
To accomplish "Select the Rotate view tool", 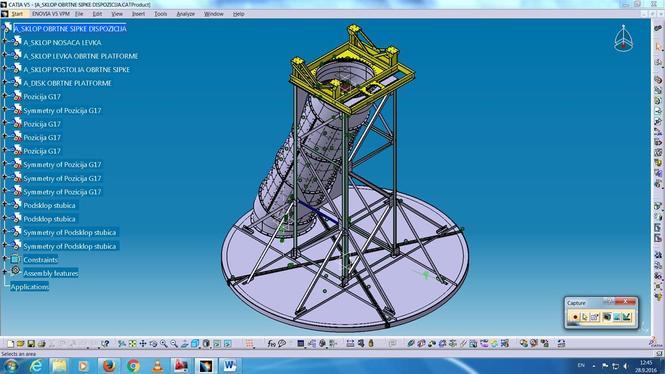I will [153, 343].
